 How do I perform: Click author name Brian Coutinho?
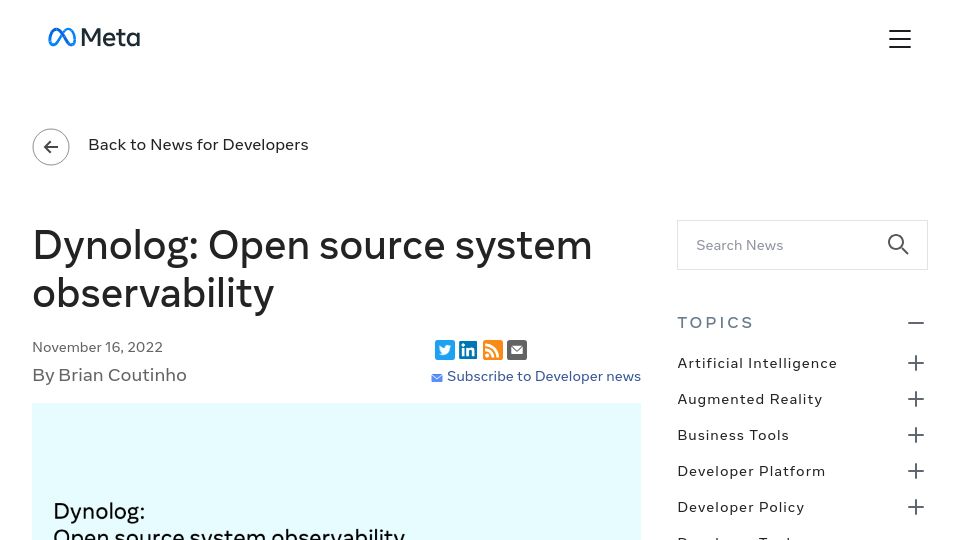coord(122,375)
